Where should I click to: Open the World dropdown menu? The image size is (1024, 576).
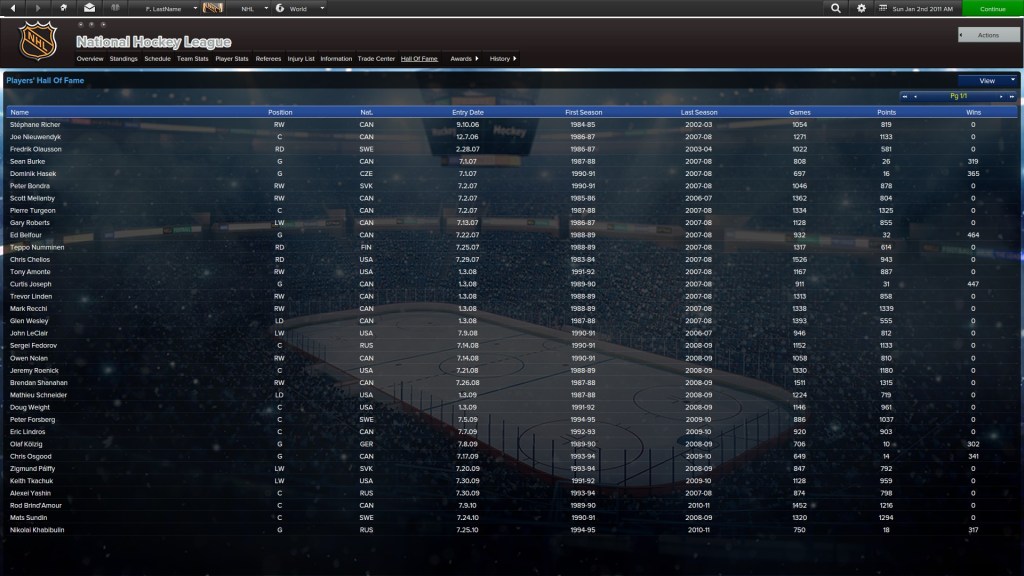(320, 8)
